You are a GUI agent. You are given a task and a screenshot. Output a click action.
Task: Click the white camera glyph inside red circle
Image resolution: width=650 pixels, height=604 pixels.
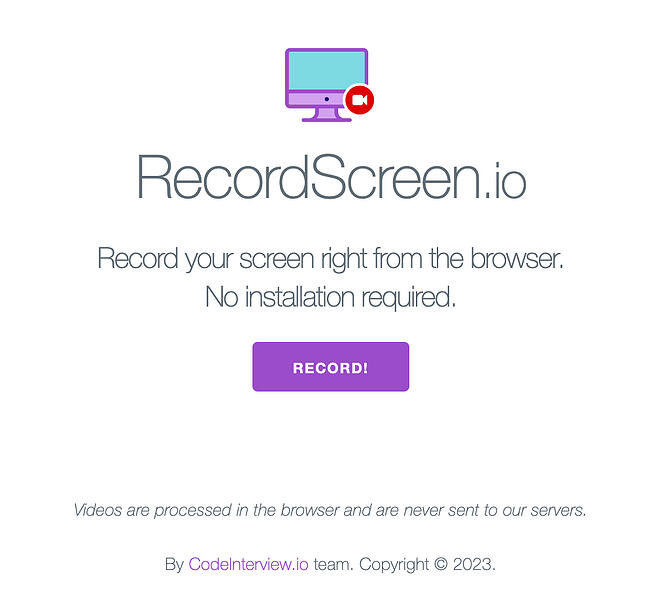(x=359, y=100)
